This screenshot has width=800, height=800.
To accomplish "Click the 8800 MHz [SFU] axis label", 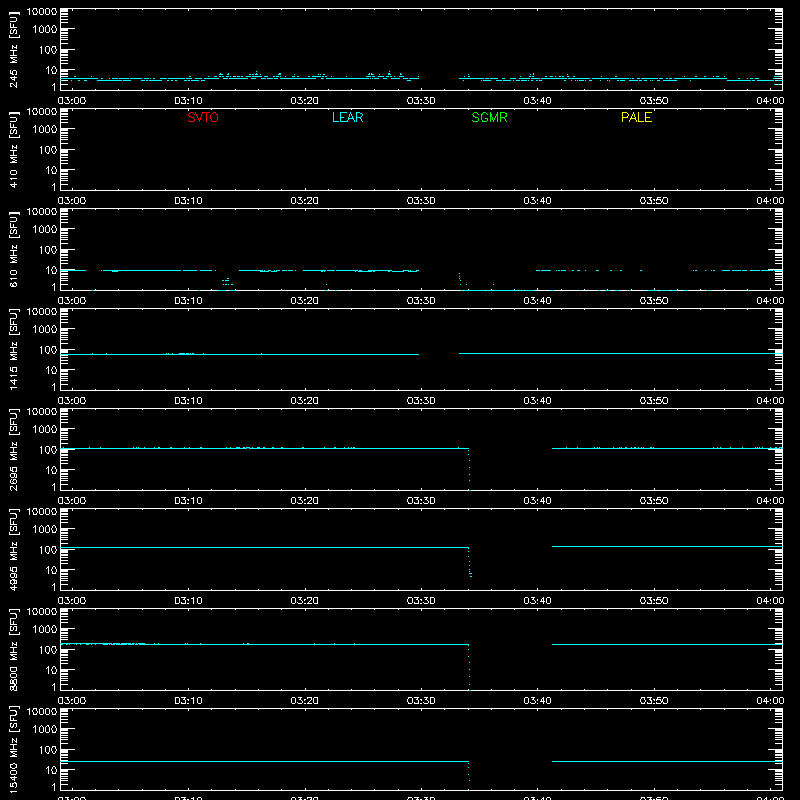I will tap(13, 649).
